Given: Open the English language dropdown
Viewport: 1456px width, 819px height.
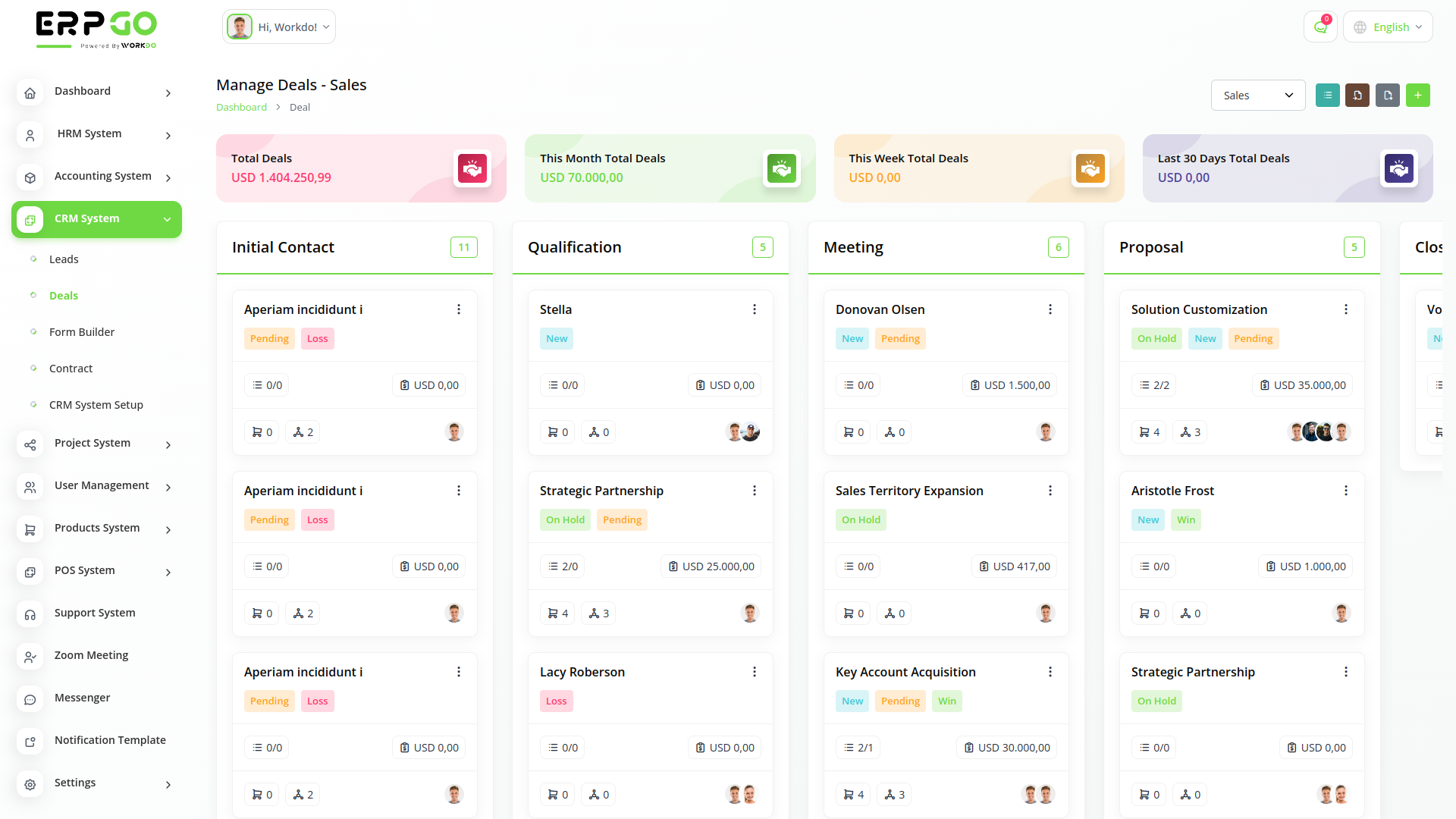Looking at the screenshot, I should [1388, 27].
